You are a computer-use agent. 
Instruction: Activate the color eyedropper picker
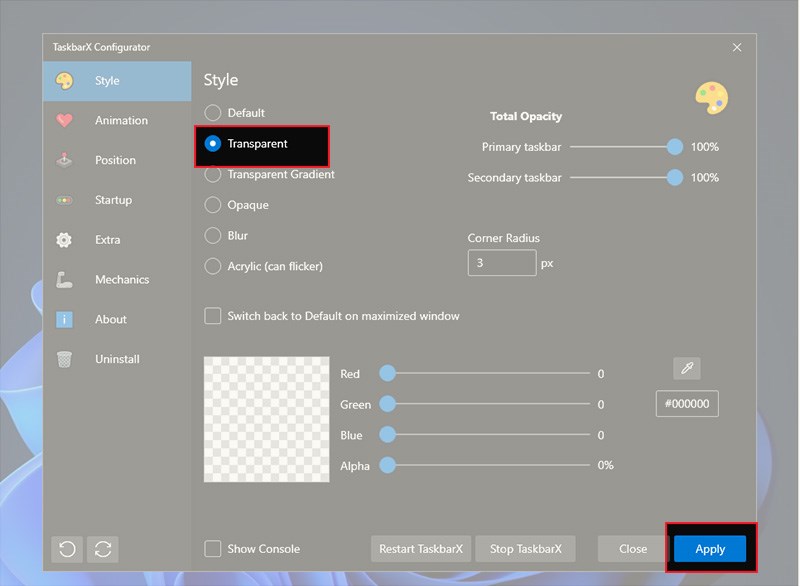pos(687,368)
